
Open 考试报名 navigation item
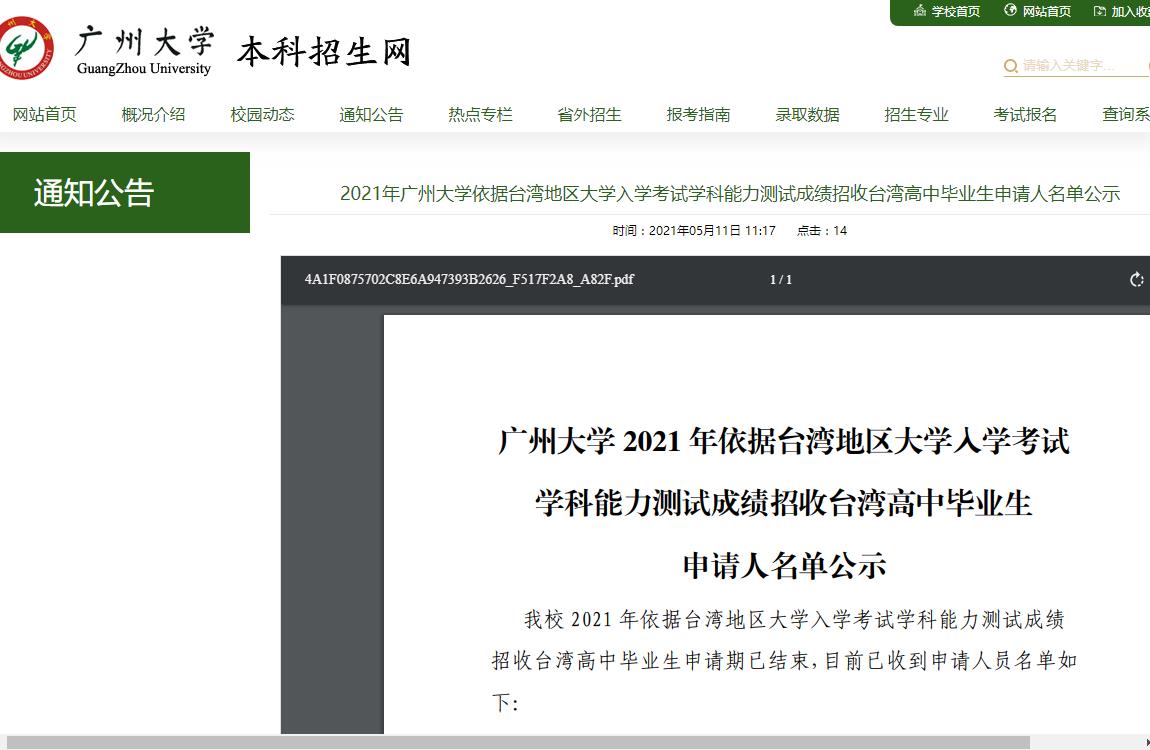[1025, 114]
